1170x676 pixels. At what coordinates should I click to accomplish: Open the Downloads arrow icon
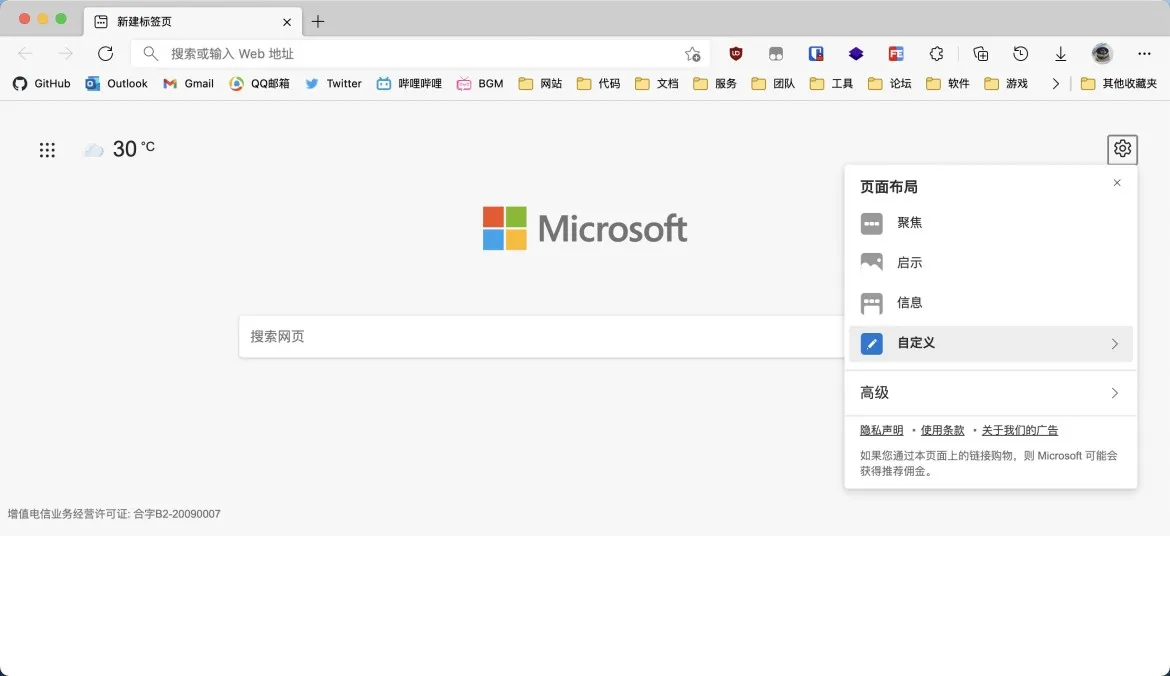1060,54
